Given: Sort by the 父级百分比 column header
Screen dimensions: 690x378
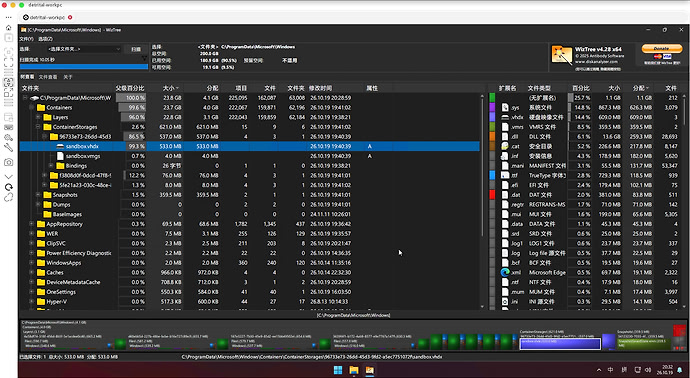Looking at the screenshot, I should 130,88.
